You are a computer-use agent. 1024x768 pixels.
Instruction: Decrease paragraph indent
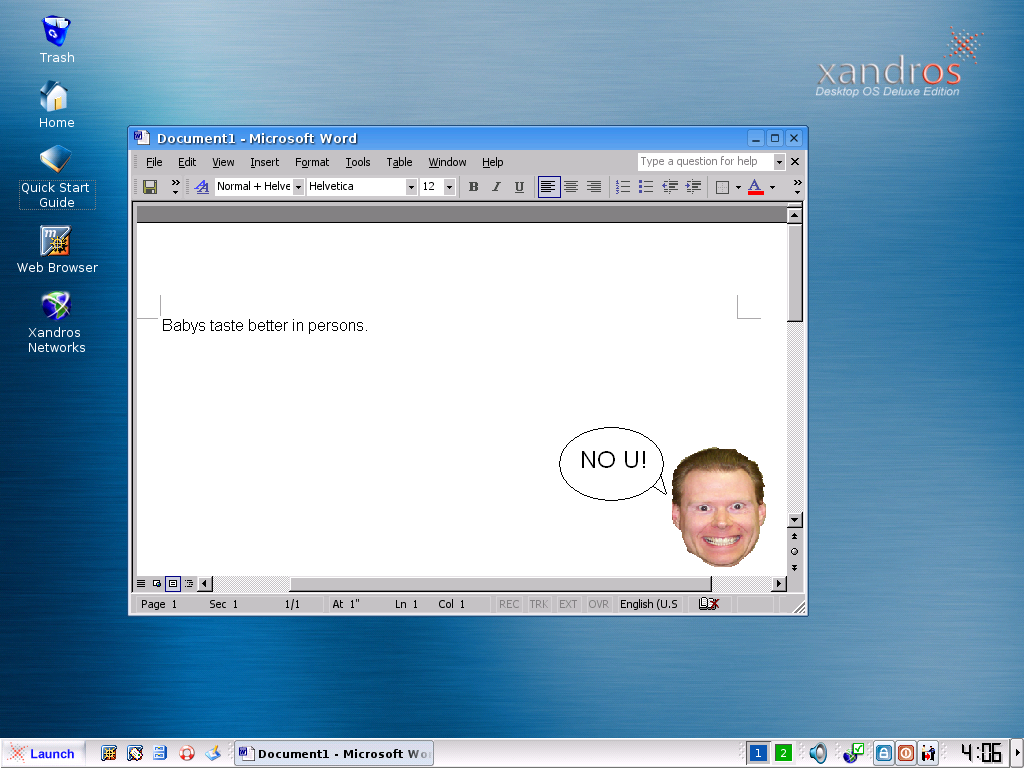pyautogui.click(x=669, y=187)
